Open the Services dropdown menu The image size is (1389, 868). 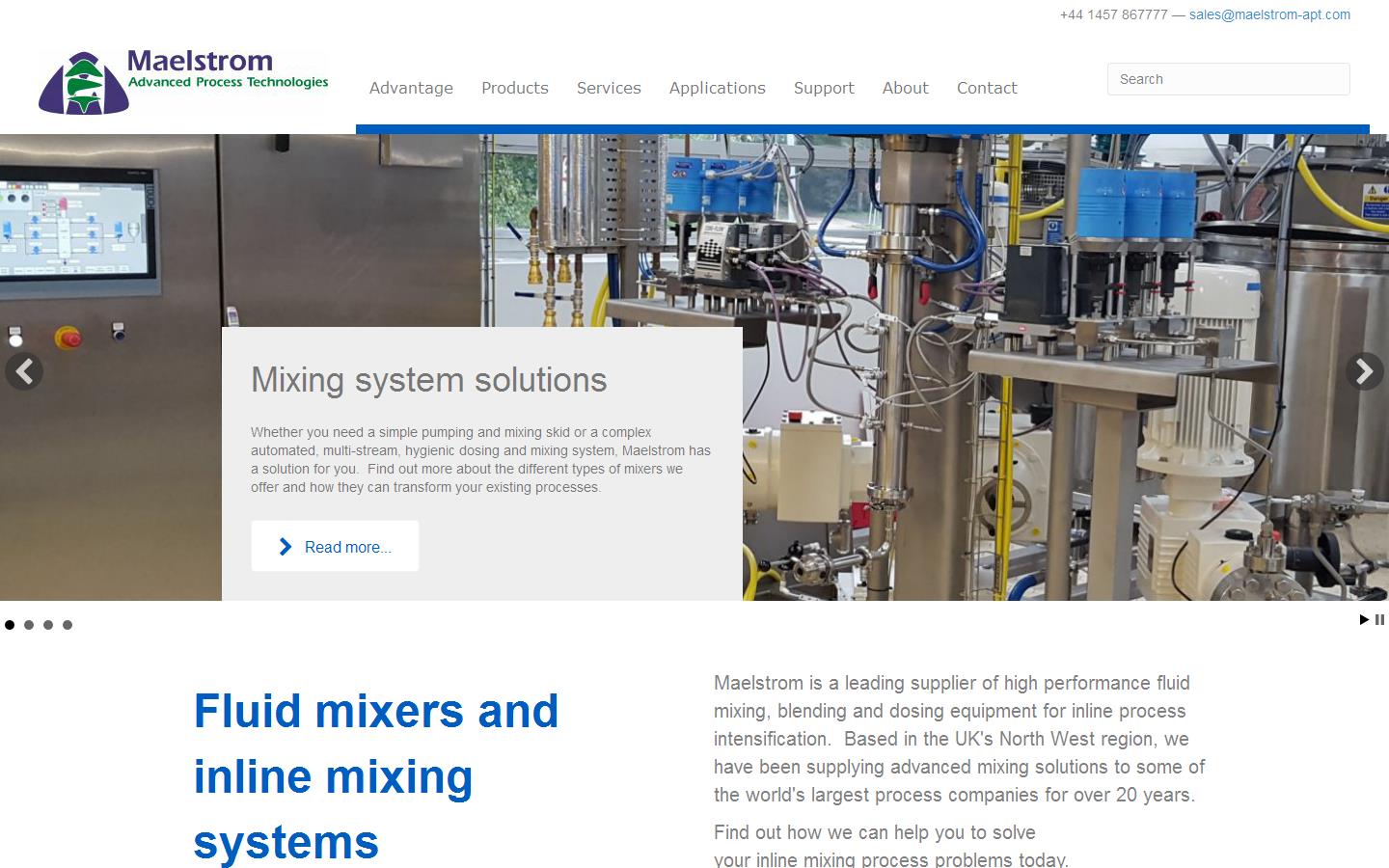pyautogui.click(x=609, y=88)
